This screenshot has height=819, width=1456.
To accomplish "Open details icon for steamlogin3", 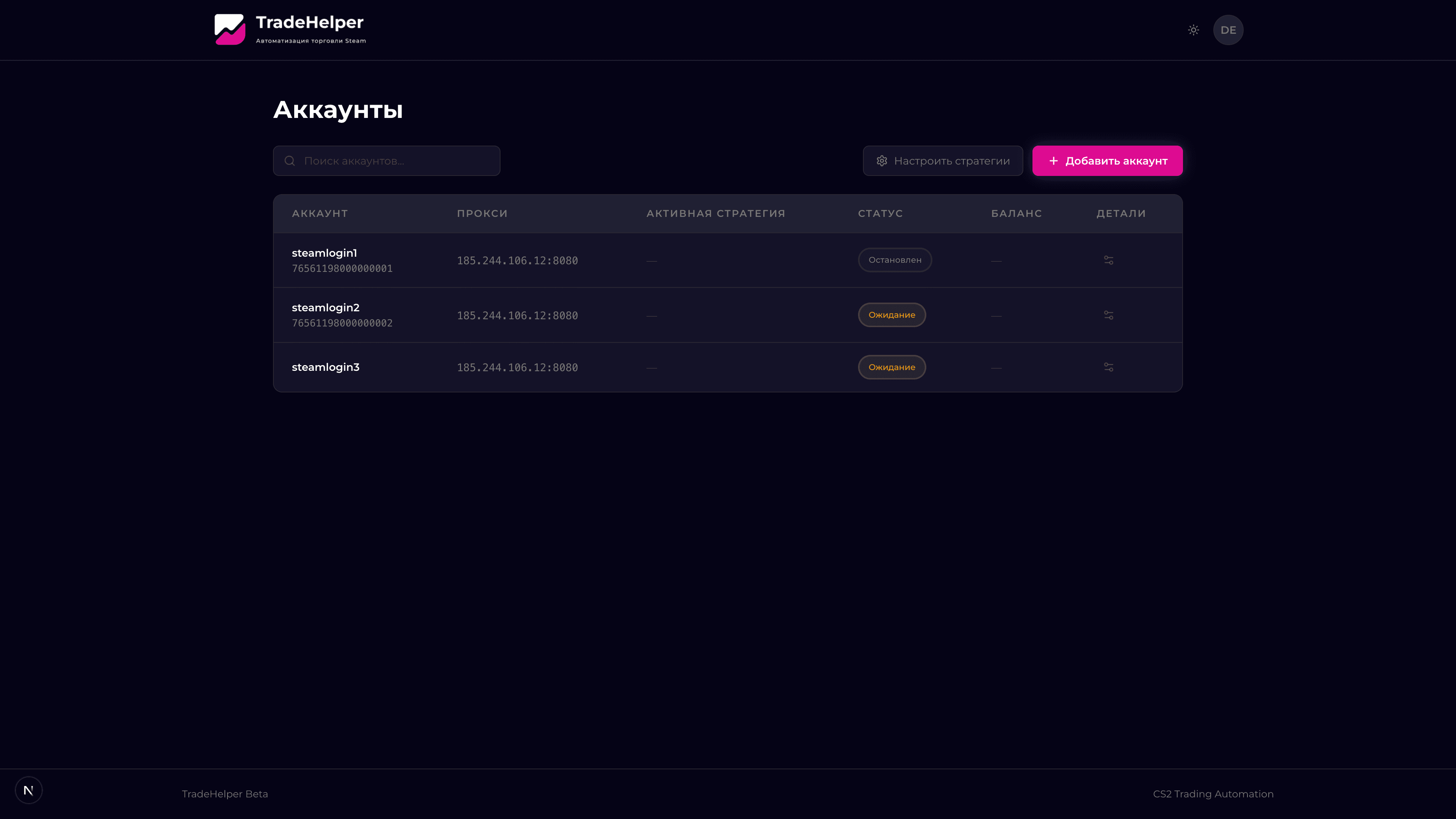I will [x=1108, y=367].
